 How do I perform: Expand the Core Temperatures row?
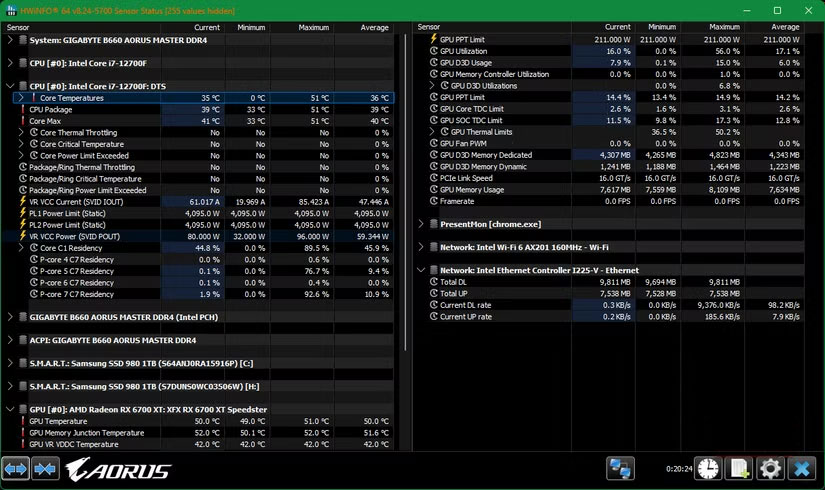click(21, 98)
